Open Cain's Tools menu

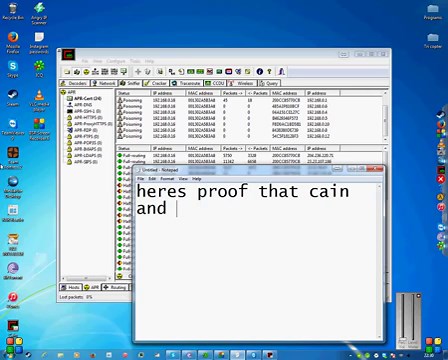135,61
